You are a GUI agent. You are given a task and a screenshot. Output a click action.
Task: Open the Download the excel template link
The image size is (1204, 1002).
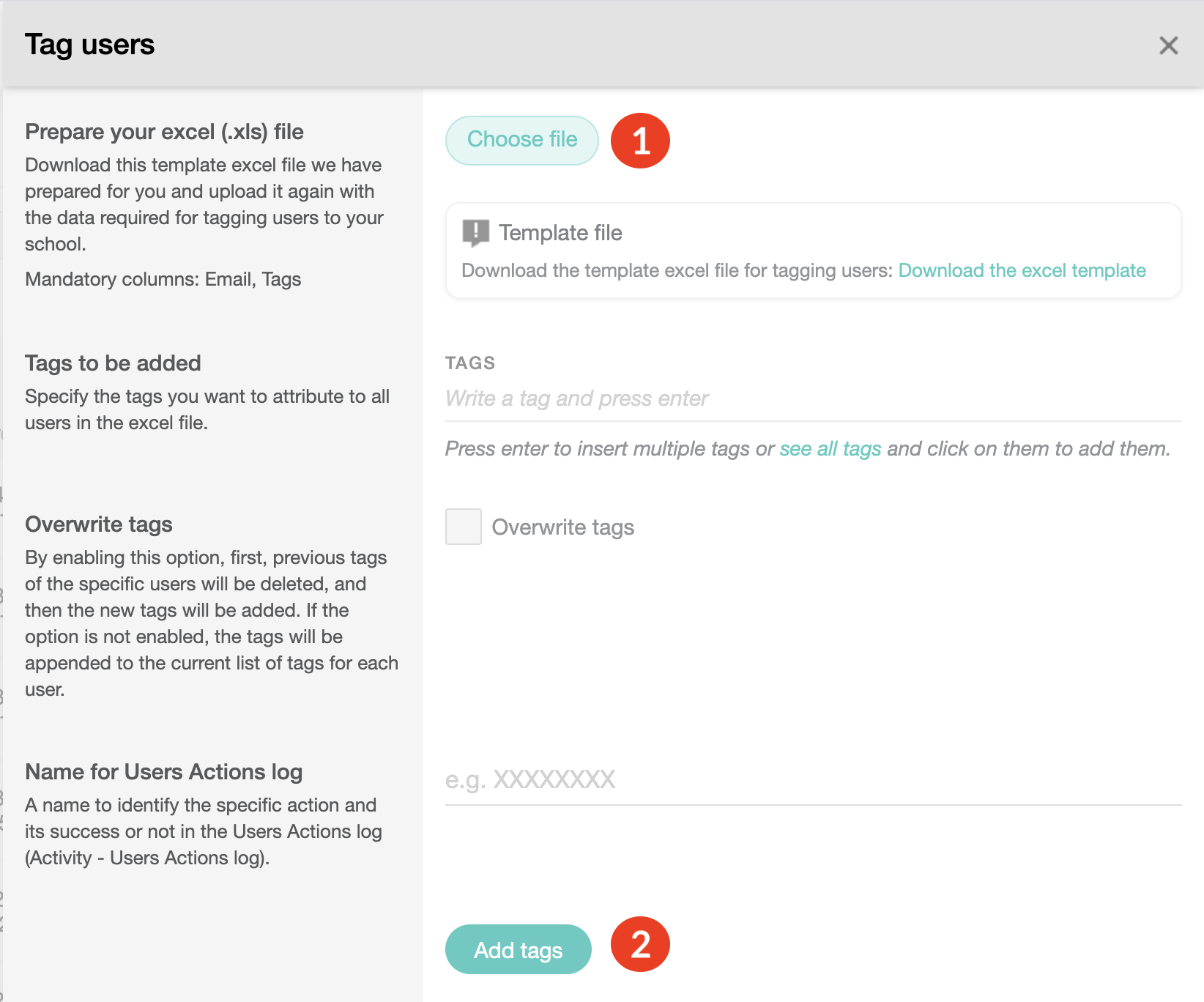click(x=1022, y=270)
